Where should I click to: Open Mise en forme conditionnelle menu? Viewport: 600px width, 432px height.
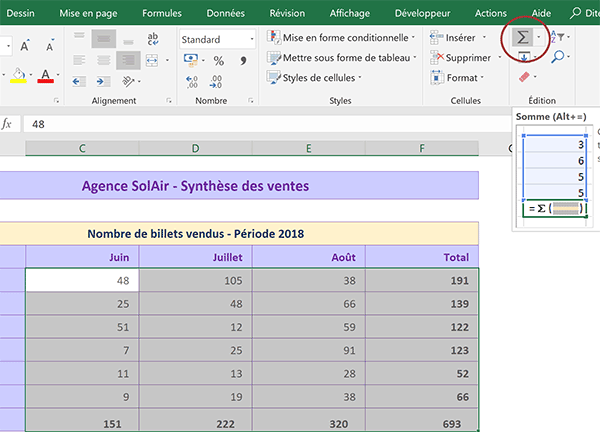click(341, 37)
